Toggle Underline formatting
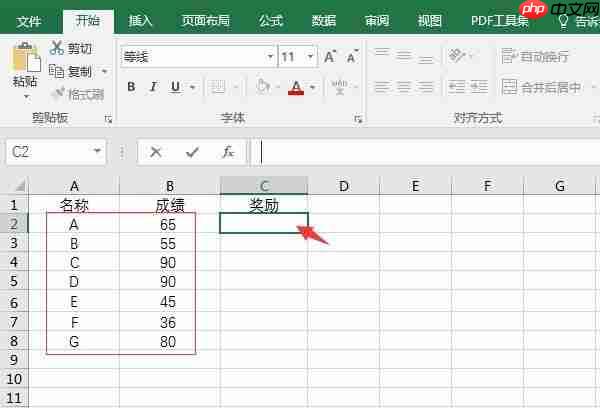 point(175,87)
